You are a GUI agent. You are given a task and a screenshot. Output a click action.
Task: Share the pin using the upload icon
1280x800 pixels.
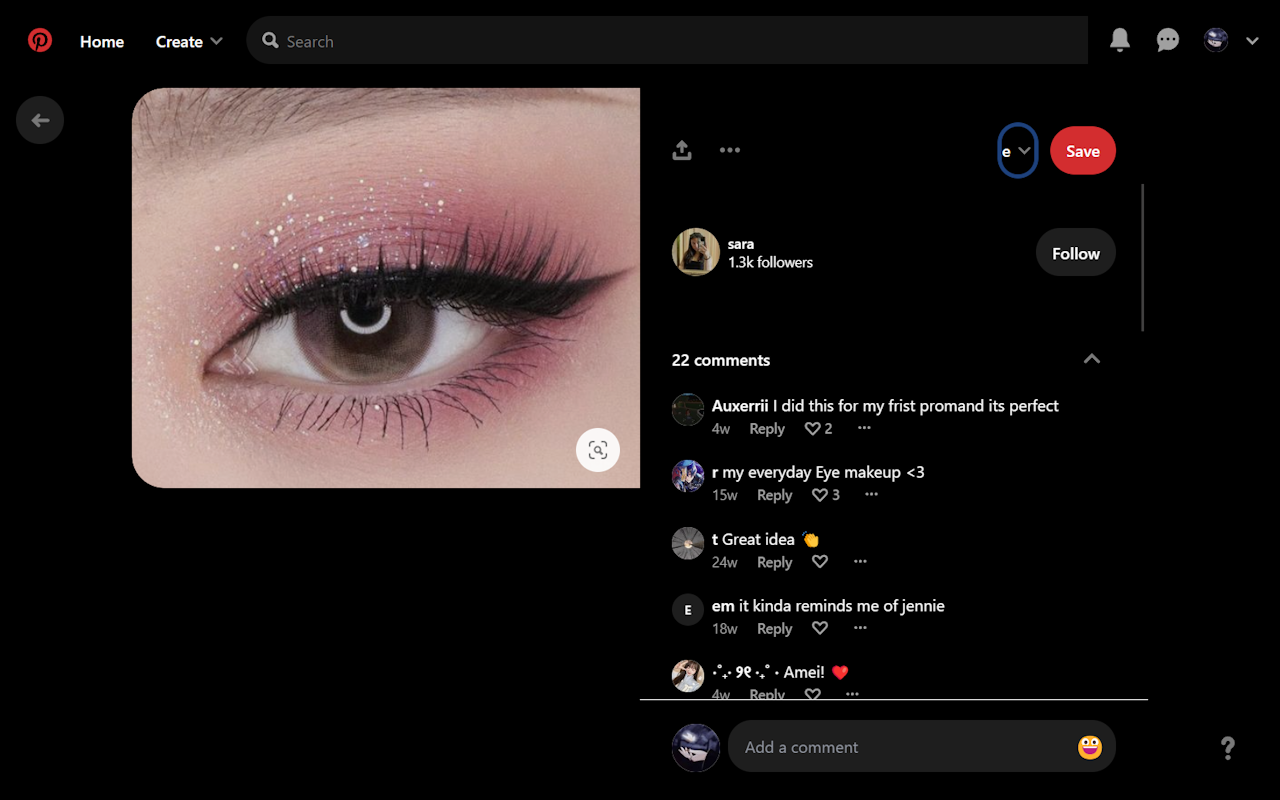tap(681, 150)
